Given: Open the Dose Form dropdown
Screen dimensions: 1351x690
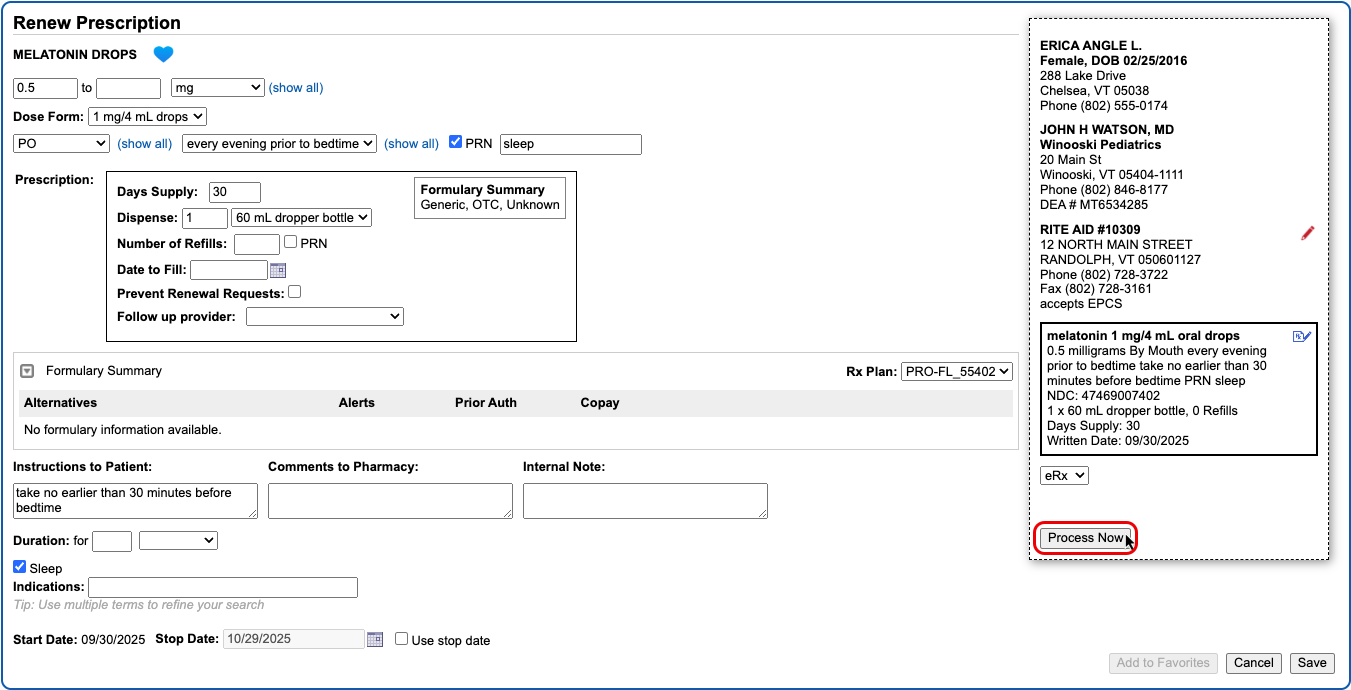Looking at the screenshot, I should coord(147,117).
